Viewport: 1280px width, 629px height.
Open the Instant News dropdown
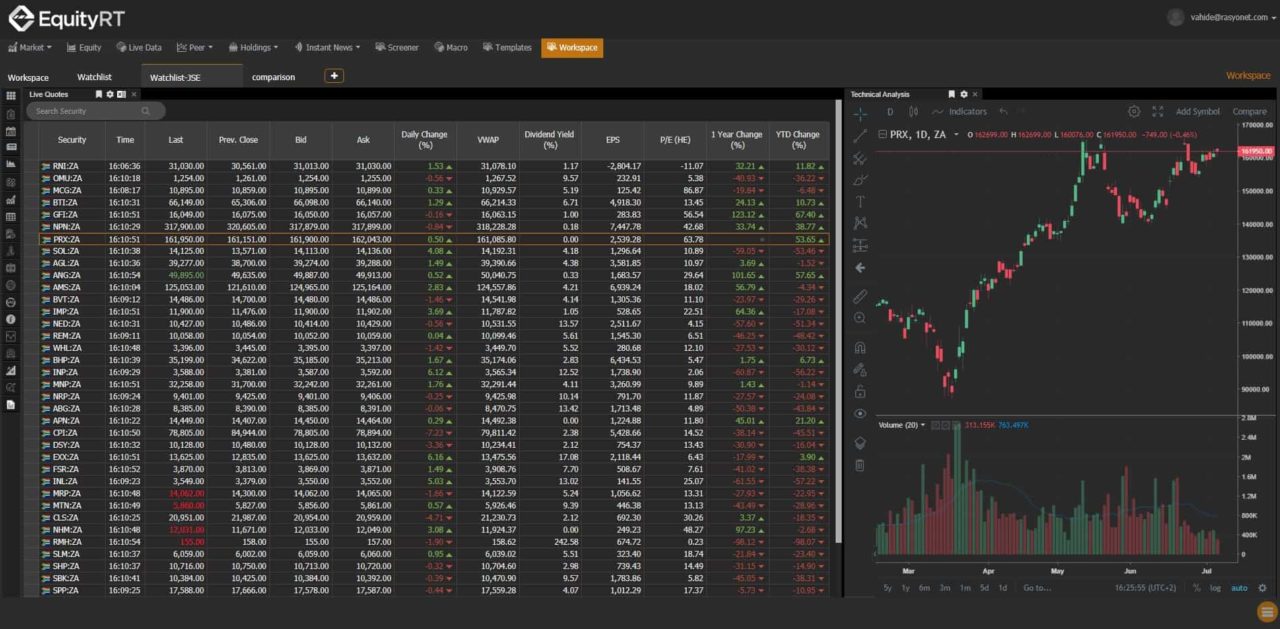click(x=327, y=47)
